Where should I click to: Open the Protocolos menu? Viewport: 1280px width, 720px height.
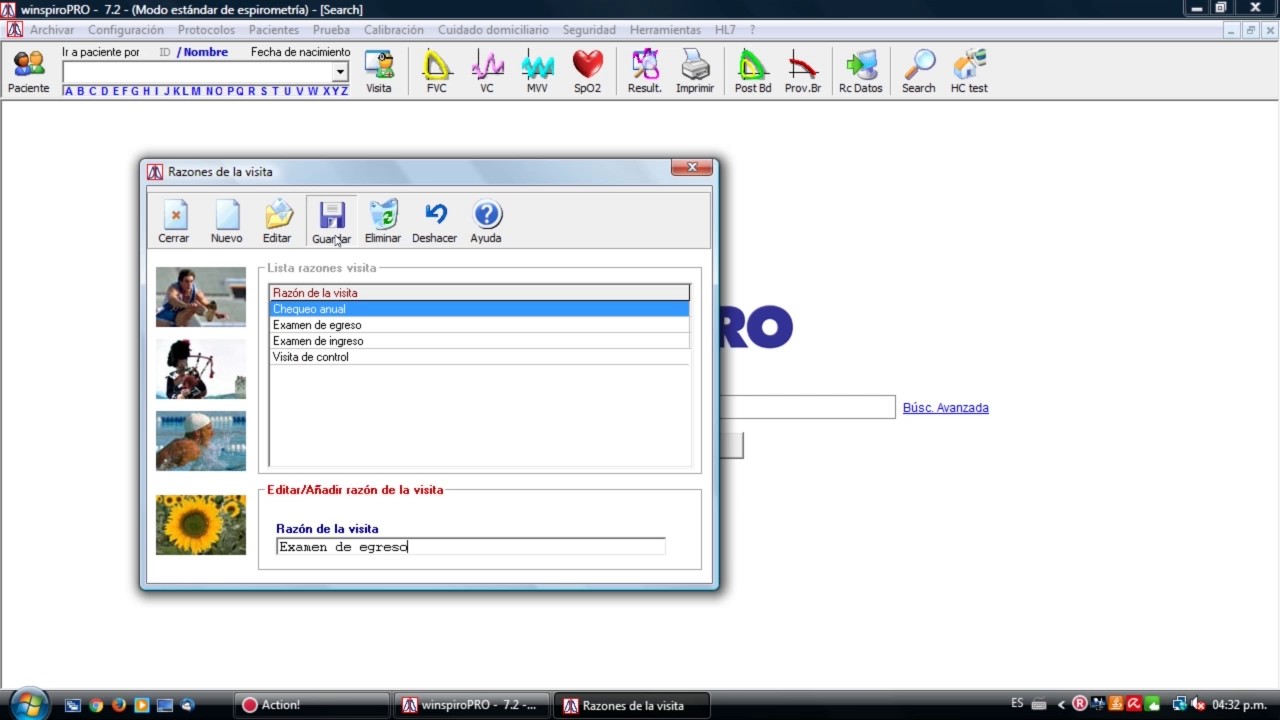[x=207, y=30]
